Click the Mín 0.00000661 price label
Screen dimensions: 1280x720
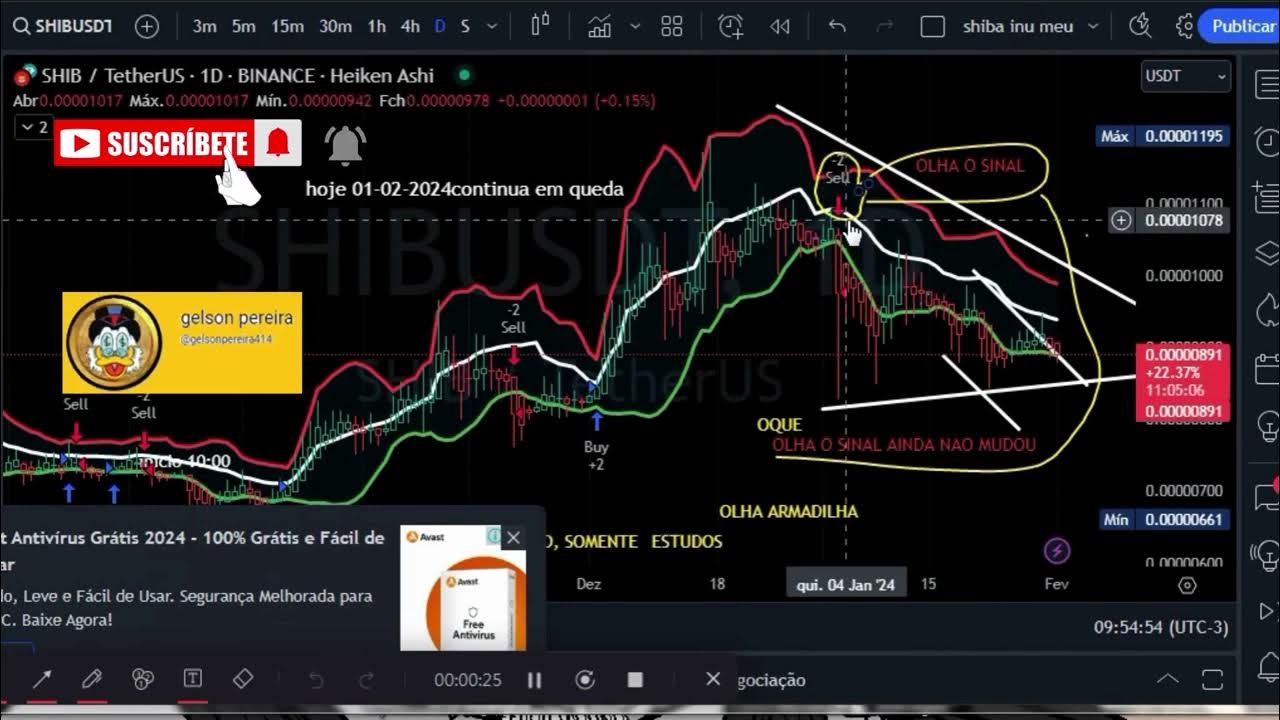1163,520
